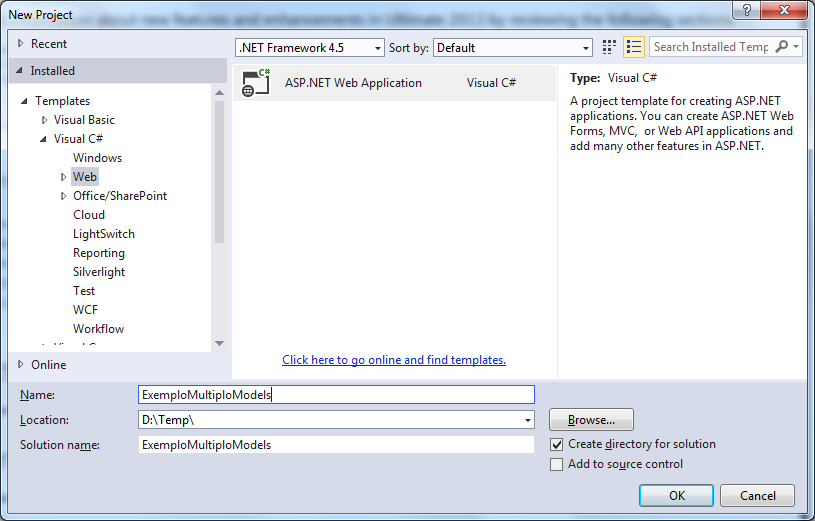This screenshot has height=521, width=815.
Task: Open the search options dropdown arrow
Action: pyautogui.click(x=796, y=47)
